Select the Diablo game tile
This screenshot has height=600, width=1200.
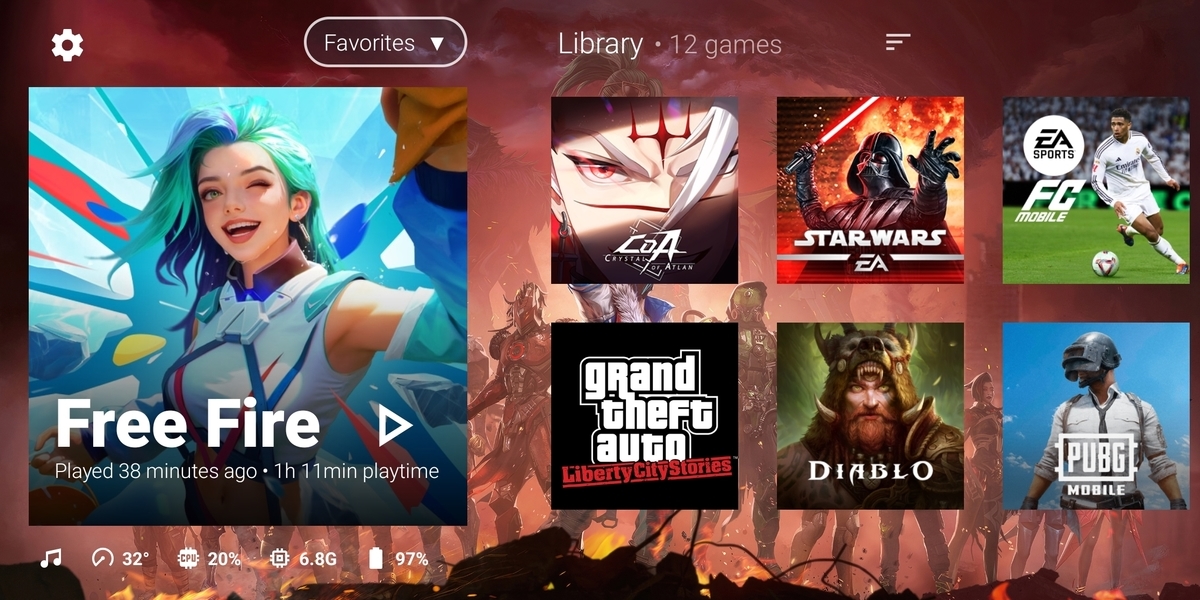(870, 416)
